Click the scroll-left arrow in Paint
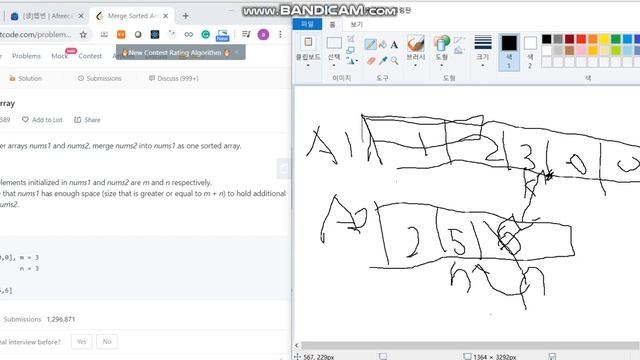640x360 pixels. pos(297,345)
